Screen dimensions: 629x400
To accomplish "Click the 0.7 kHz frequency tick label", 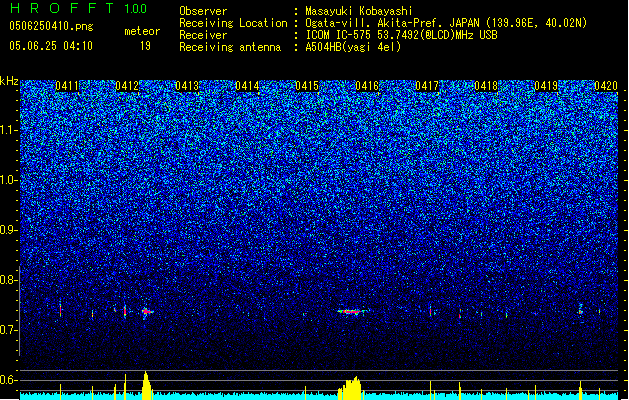I will click(x=9, y=330).
